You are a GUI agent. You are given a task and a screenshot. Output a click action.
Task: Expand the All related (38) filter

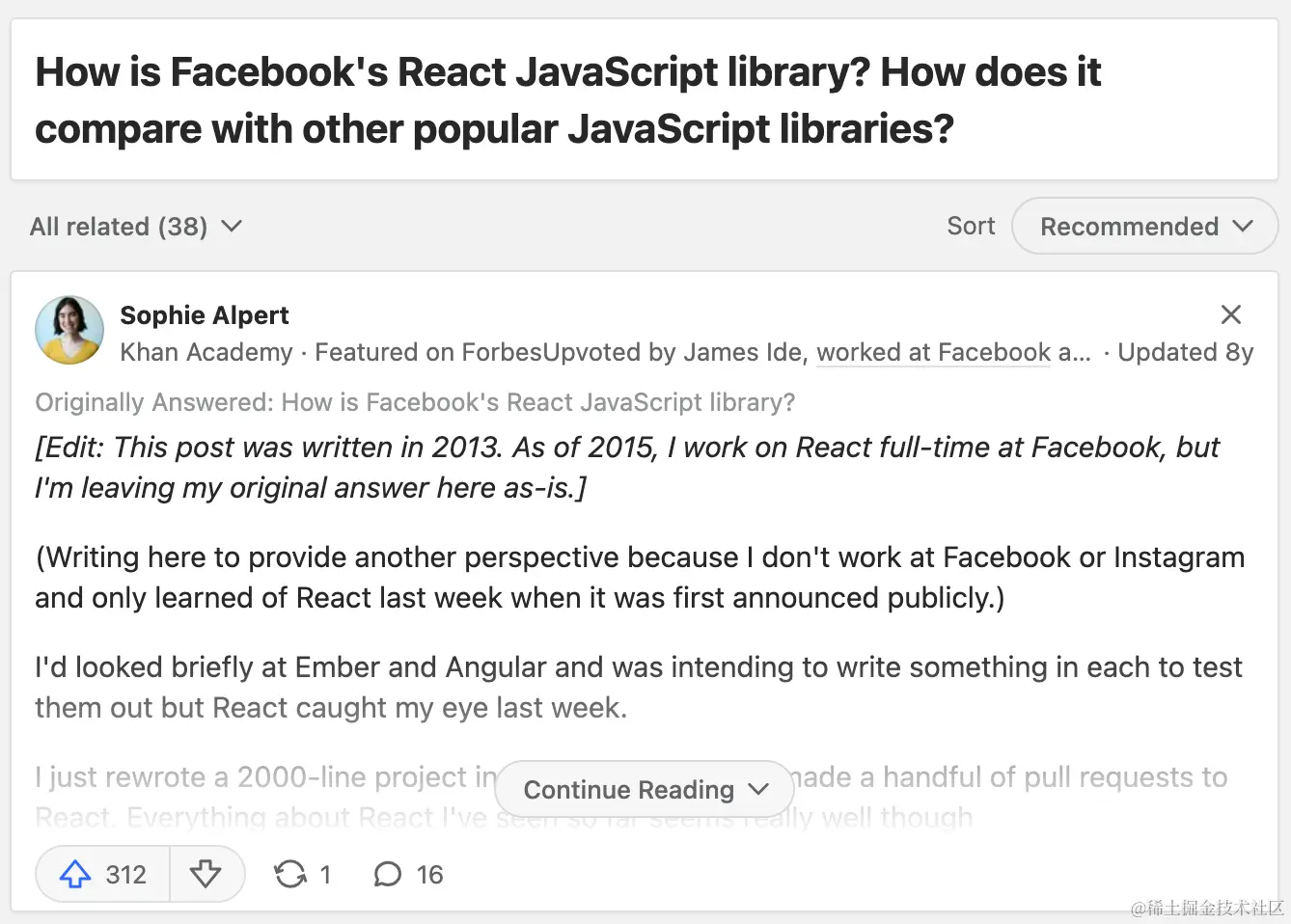click(x=135, y=227)
